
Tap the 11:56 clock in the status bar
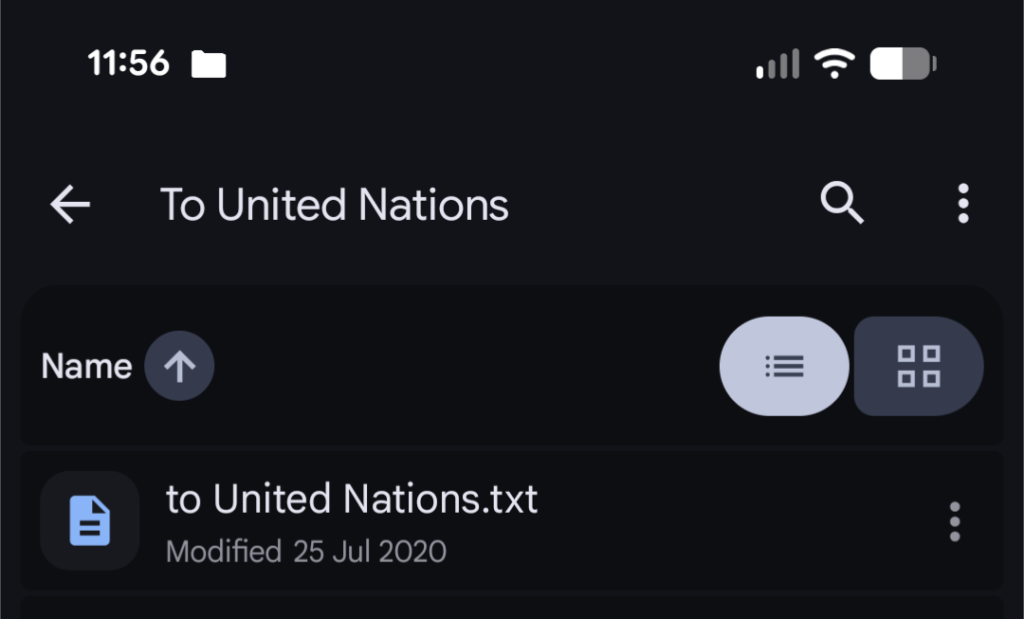[128, 64]
